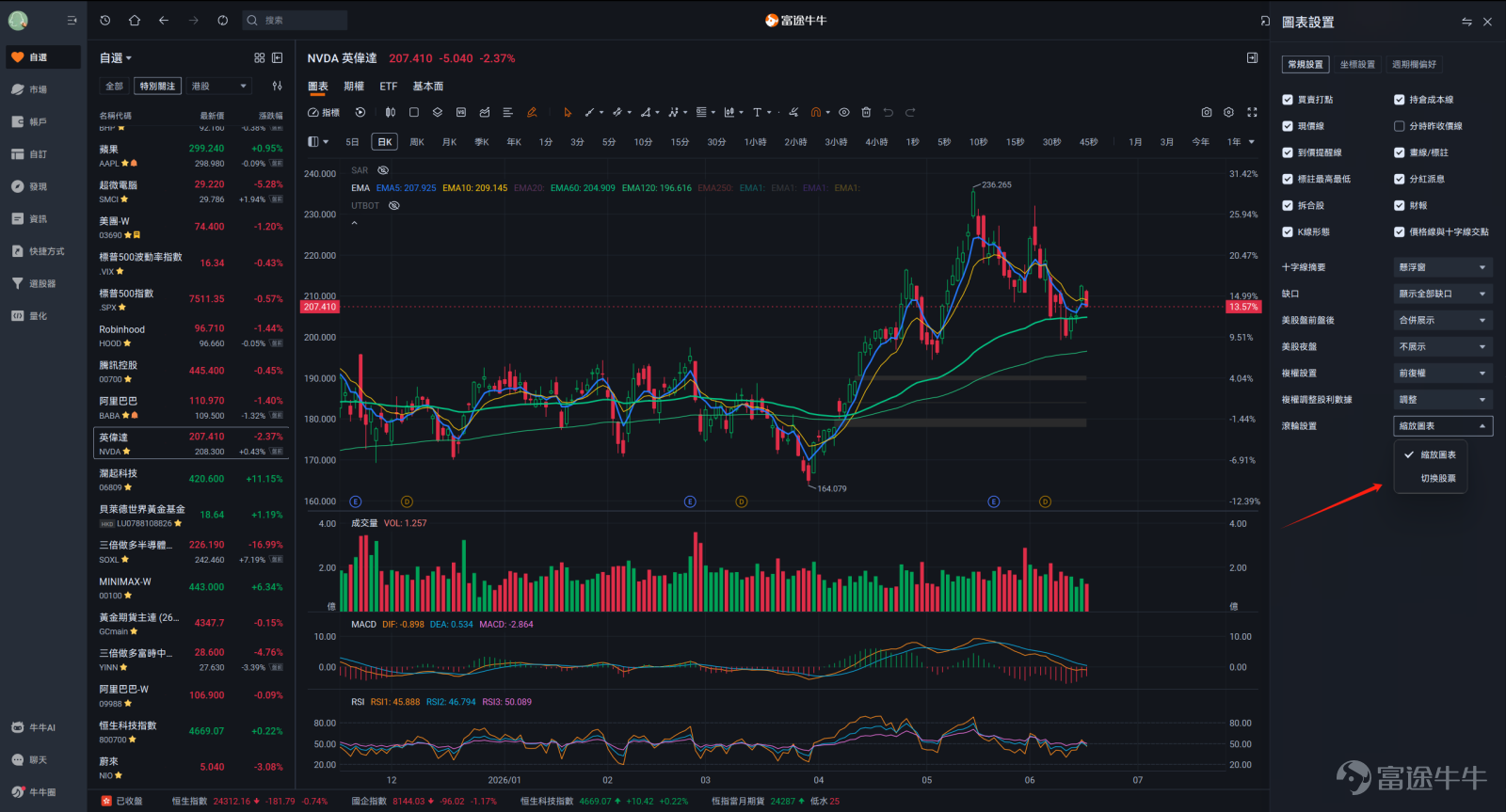The width and height of the screenshot is (1506, 812).
Task: Select the candlestick chart type icon
Action: click(390, 112)
